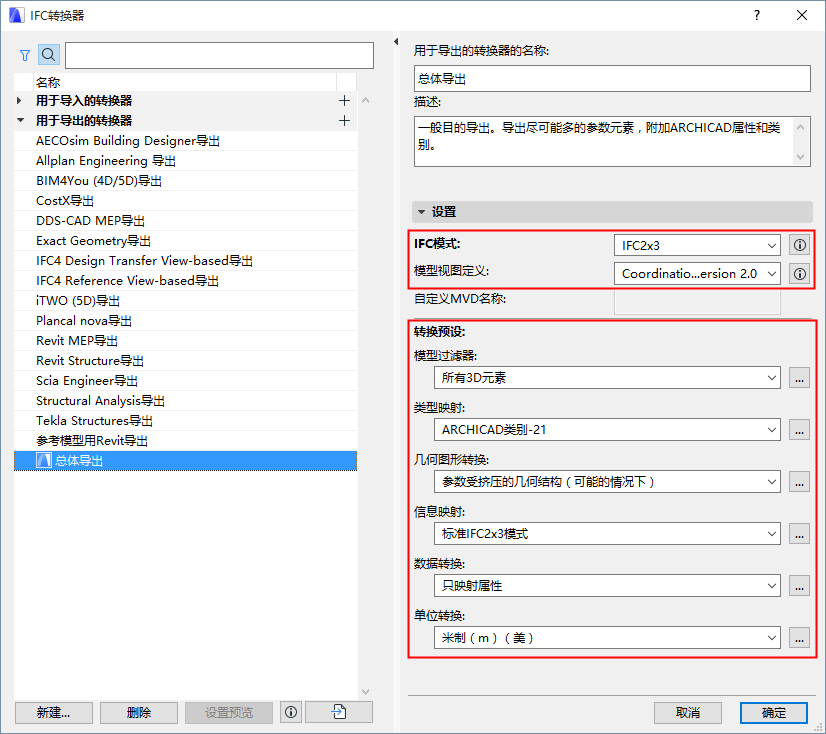
Task: Activate the search magnifier icon
Action: (48, 55)
